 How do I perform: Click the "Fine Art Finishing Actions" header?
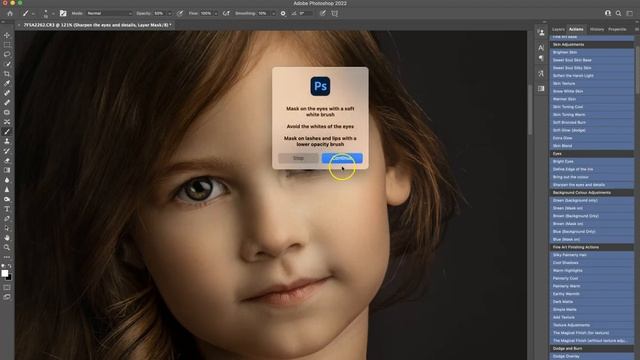(591, 247)
